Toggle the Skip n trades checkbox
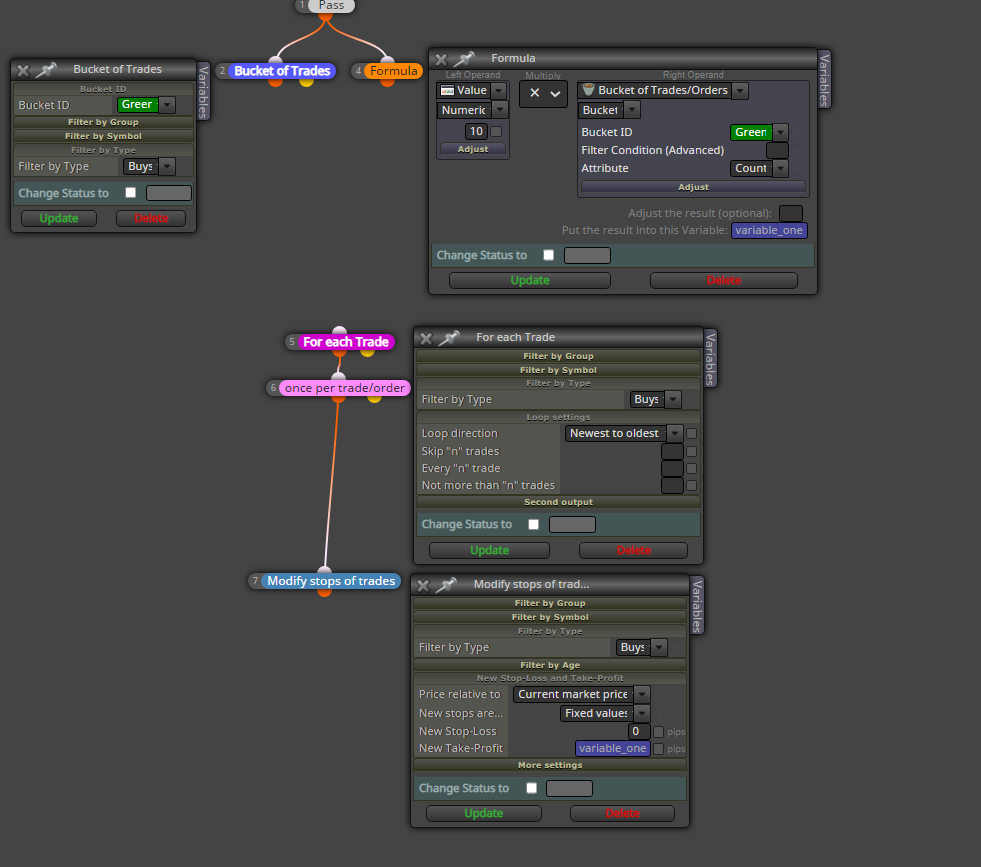 691,451
